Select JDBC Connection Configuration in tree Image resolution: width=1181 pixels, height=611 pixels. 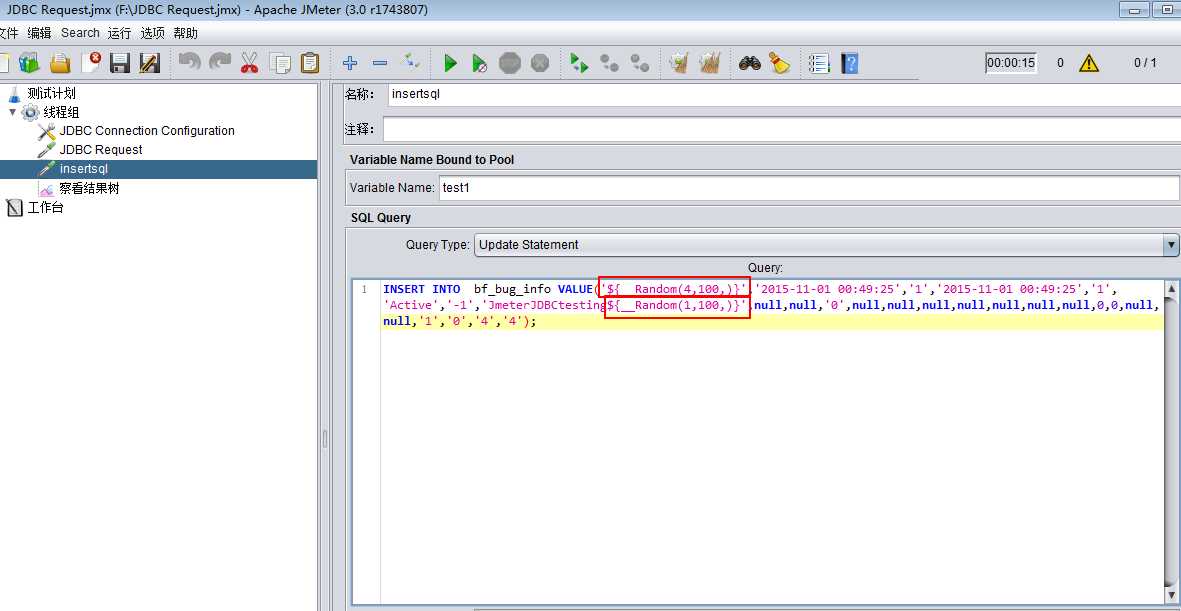point(147,131)
